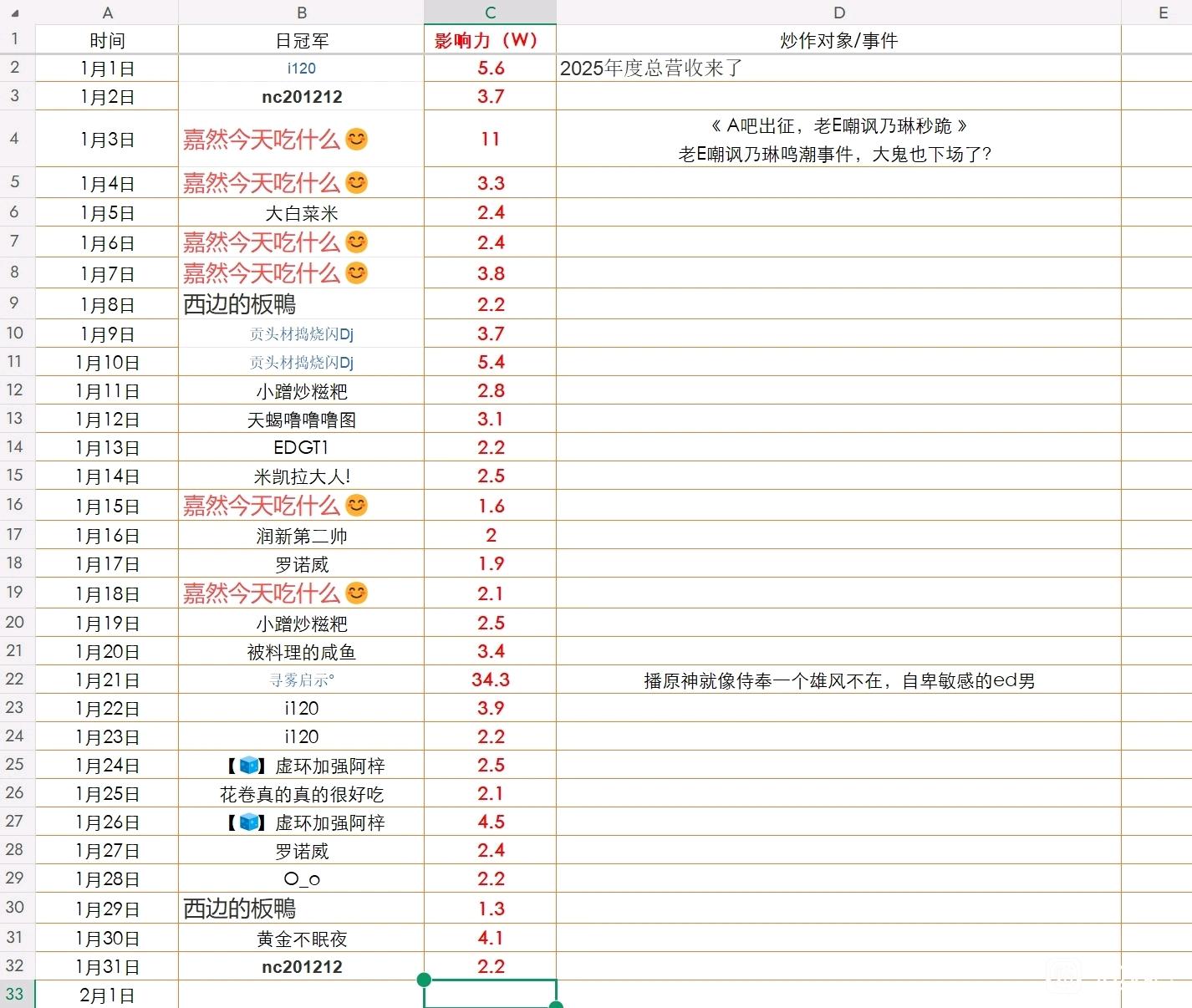Select the cell showing 34.3
Screen dimensions: 1192x1008
(x=490, y=680)
